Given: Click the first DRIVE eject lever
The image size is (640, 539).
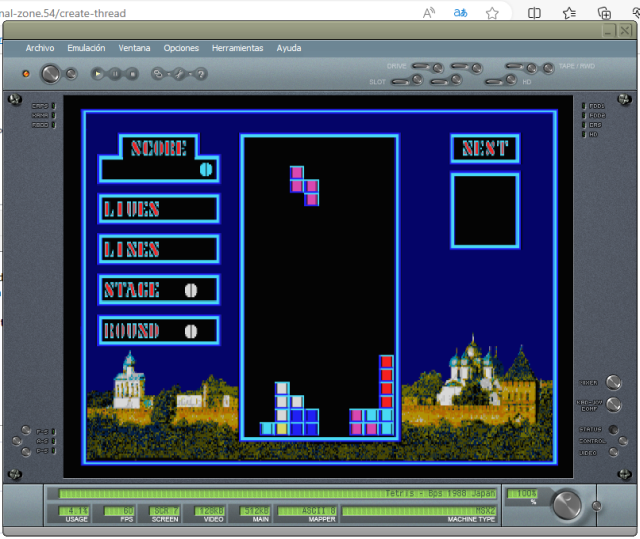Looking at the screenshot, I should [421, 66].
